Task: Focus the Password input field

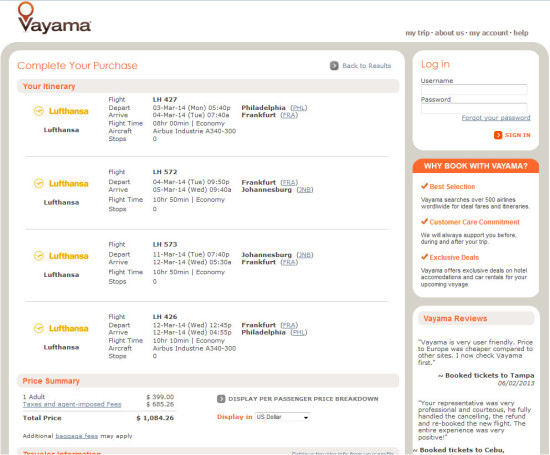Action: (x=474, y=108)
